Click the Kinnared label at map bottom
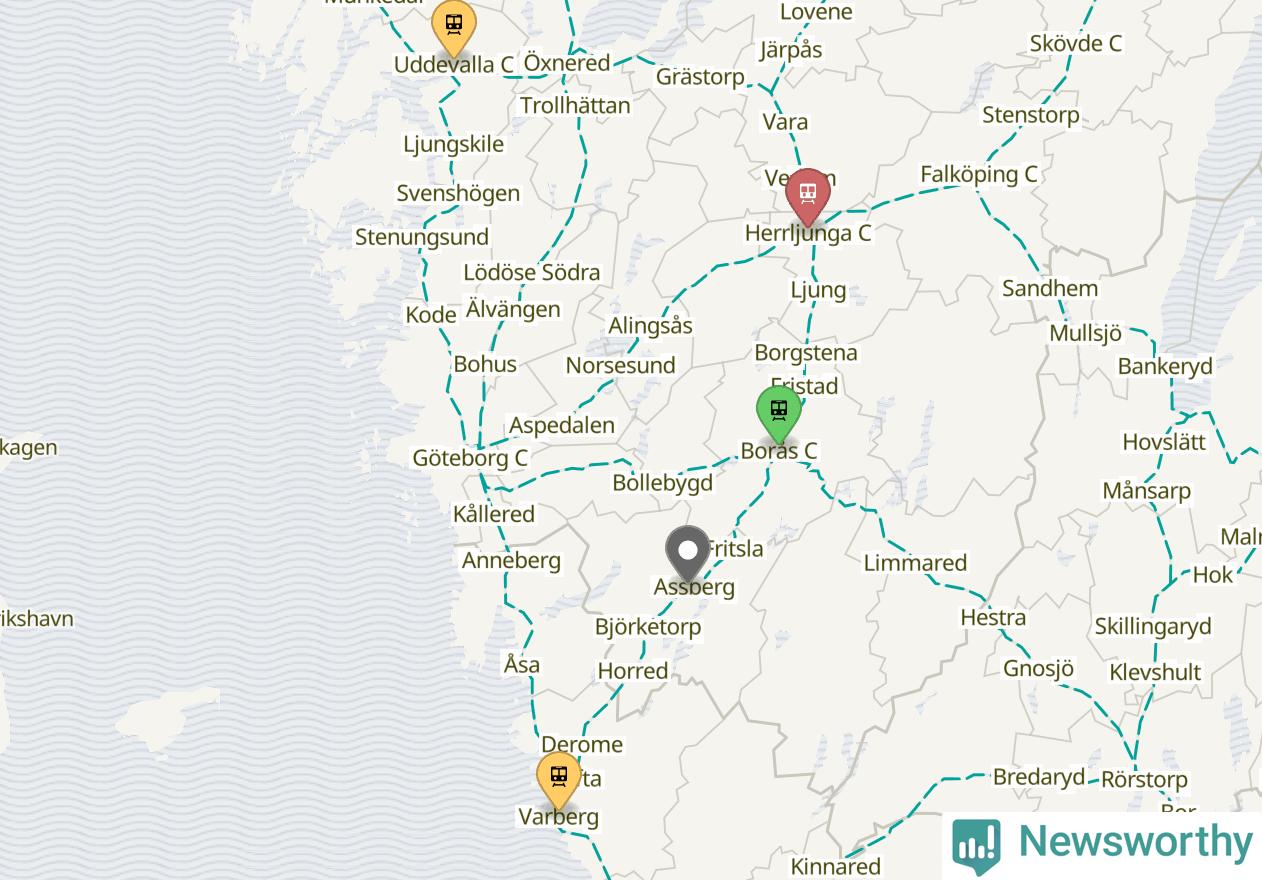The height and width of the screenshot is (880, 1262). point(835,866)
